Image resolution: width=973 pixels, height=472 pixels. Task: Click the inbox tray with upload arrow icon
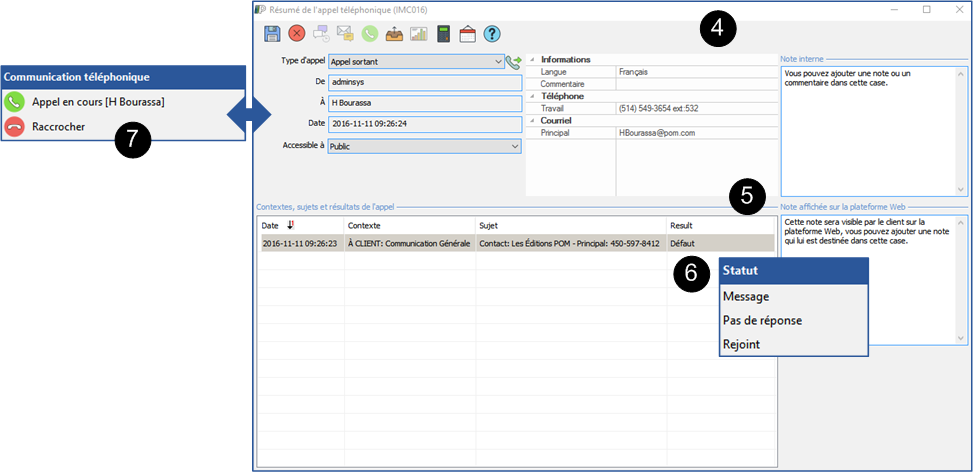395,34
